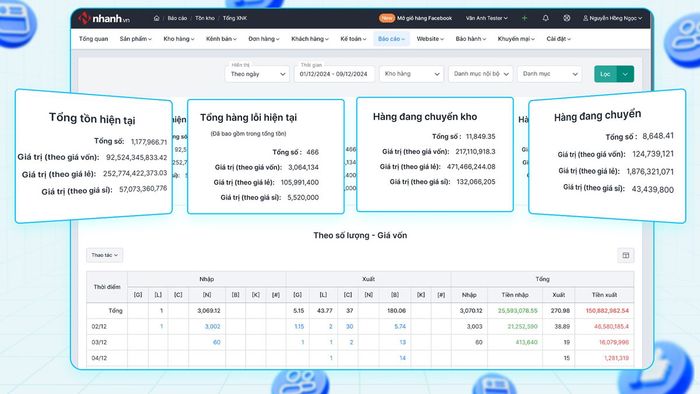Expand the Sản phẩm menu
The width and height of the screenshot is (700, 394).
[136, 39]
